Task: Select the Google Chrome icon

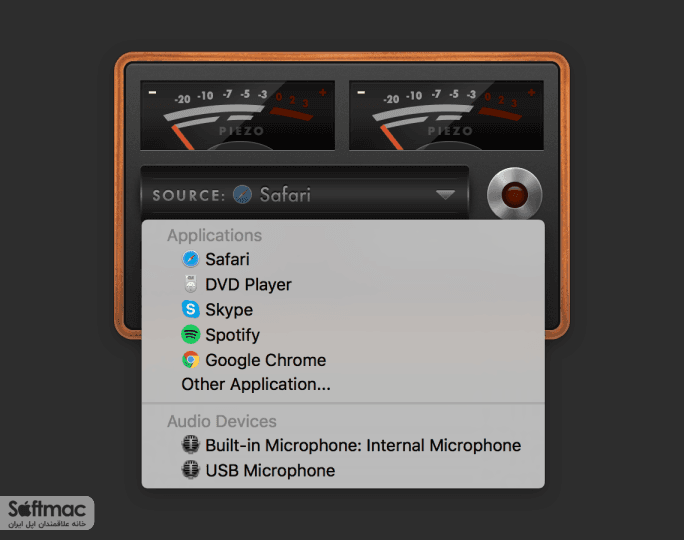Action: click(x=191, y=360)
